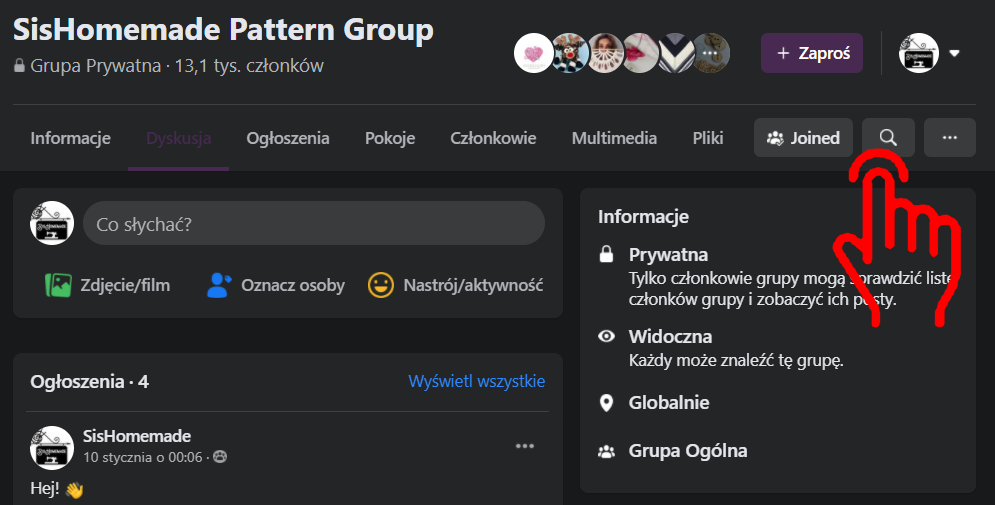Click the Nastrój/aktywność smiley icon
Viewport: 995px width, 505px height.
coord(381,285)
